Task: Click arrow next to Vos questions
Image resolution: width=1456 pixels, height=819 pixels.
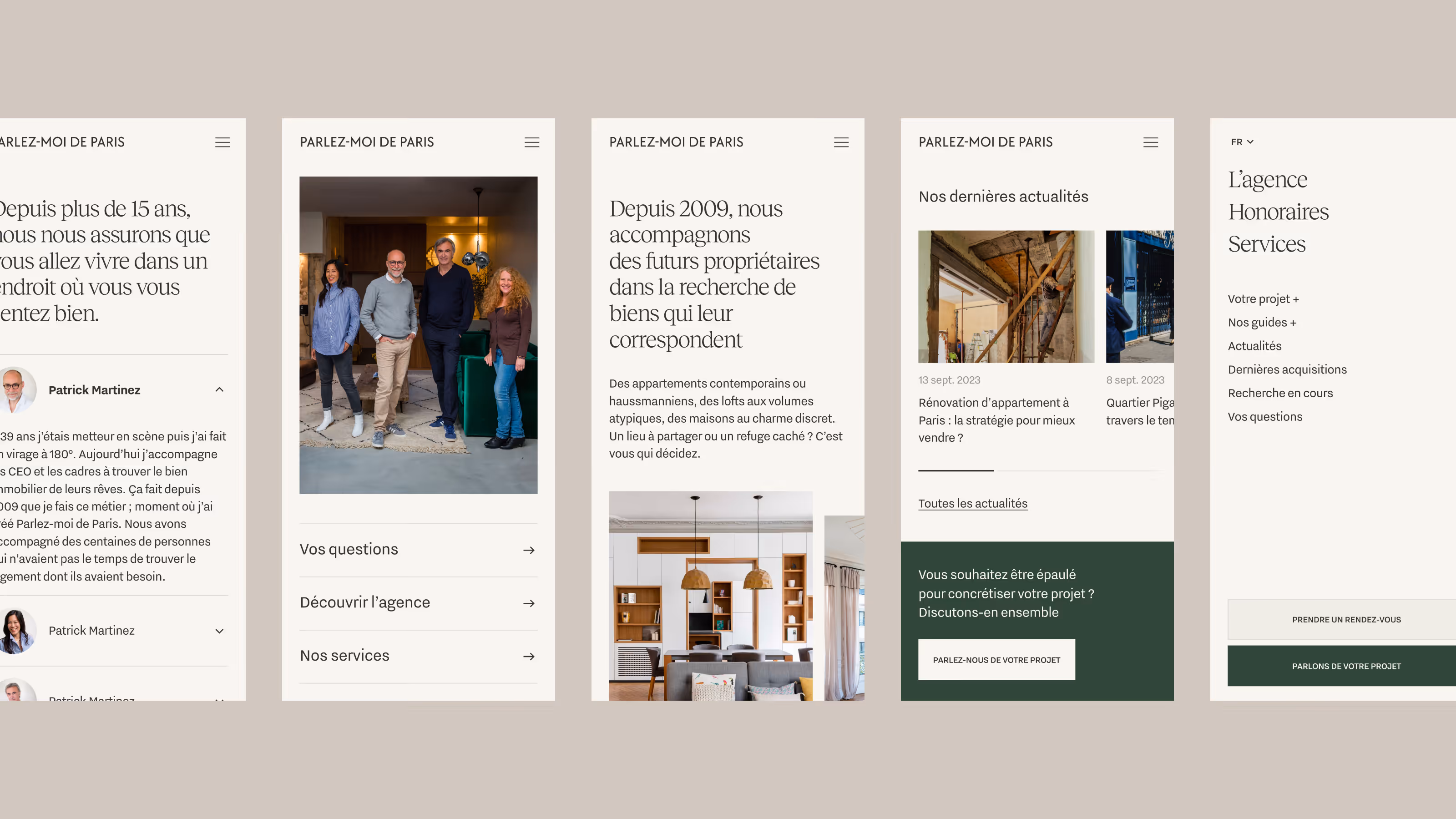Action: pyautogui.click(x=529, y=550)
